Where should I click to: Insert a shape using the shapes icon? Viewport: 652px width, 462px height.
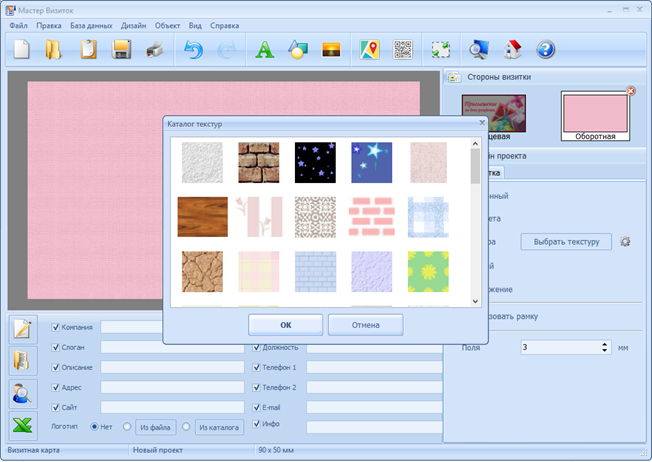coord(298,49)
